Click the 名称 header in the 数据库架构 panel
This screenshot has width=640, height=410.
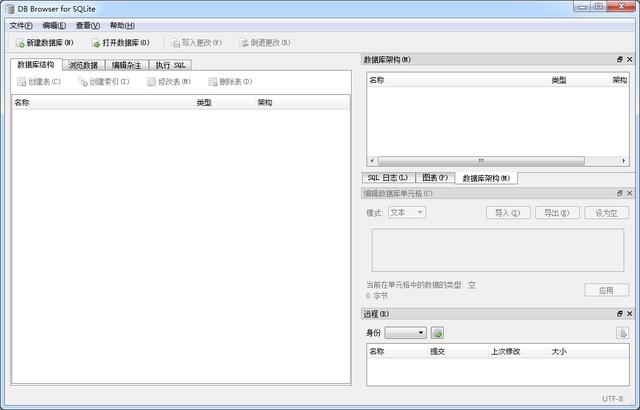[458, 80]
